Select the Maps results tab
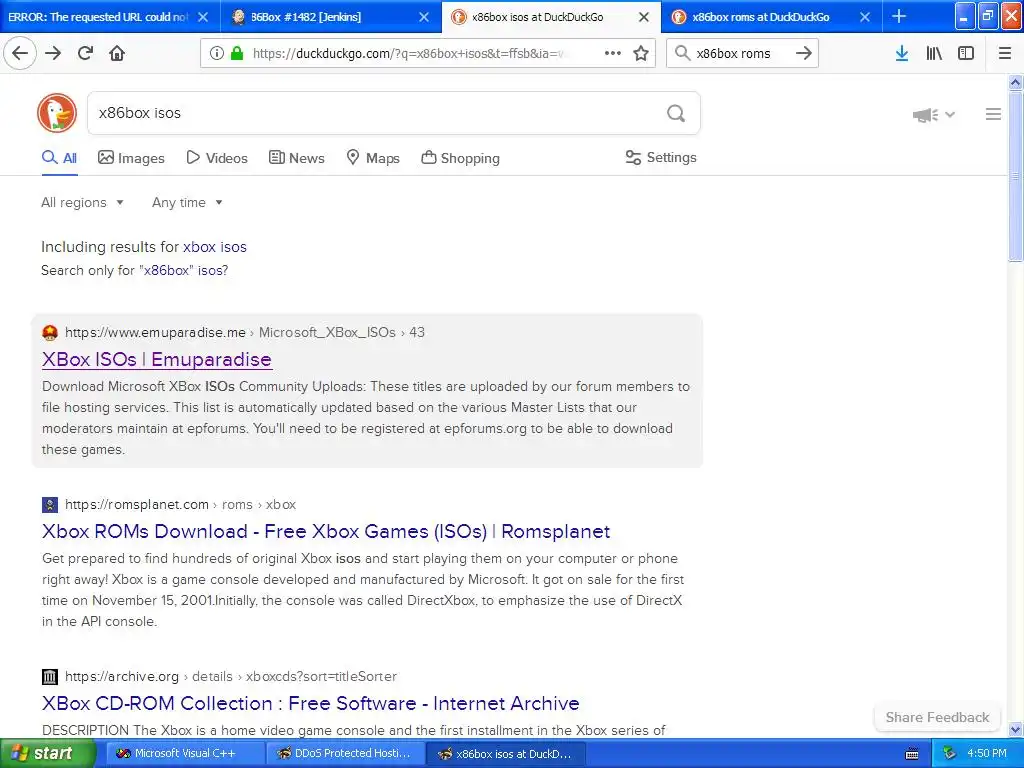Screen dimensions: 1024x768 coord(373,158)
